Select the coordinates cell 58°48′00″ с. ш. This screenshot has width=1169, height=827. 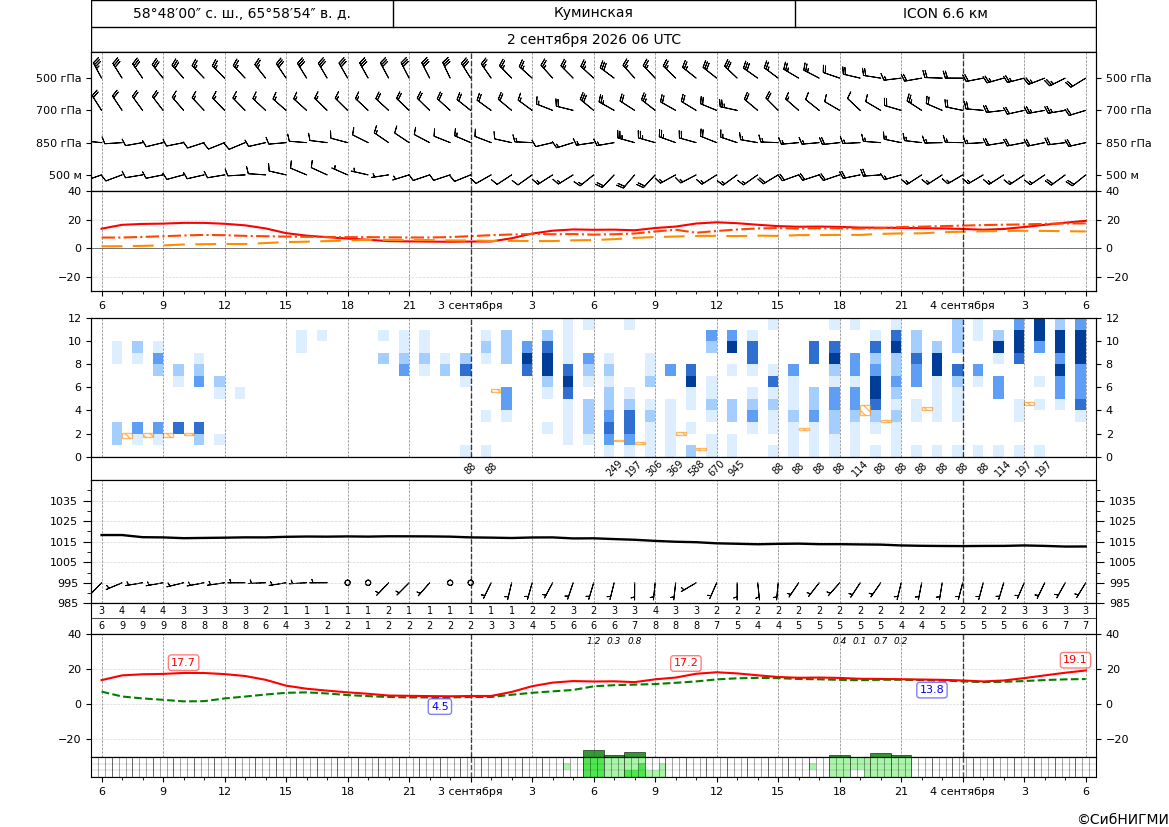pos(242,13)
